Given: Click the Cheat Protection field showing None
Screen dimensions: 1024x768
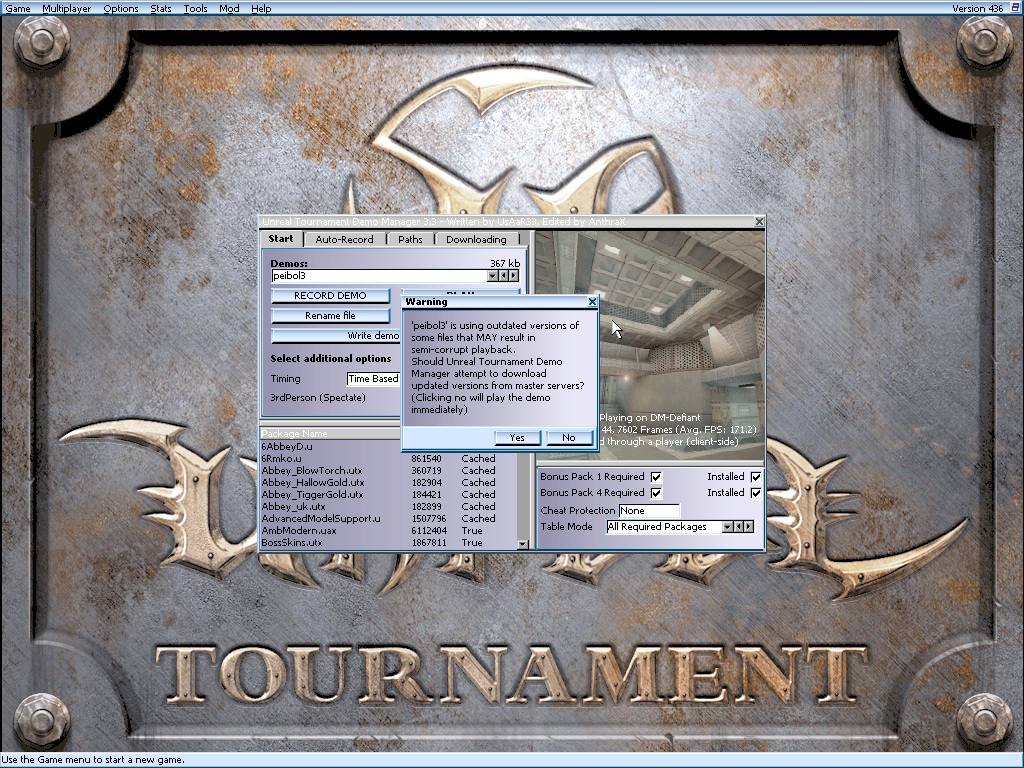Looking at the screenshot, I should click(648, 511).
